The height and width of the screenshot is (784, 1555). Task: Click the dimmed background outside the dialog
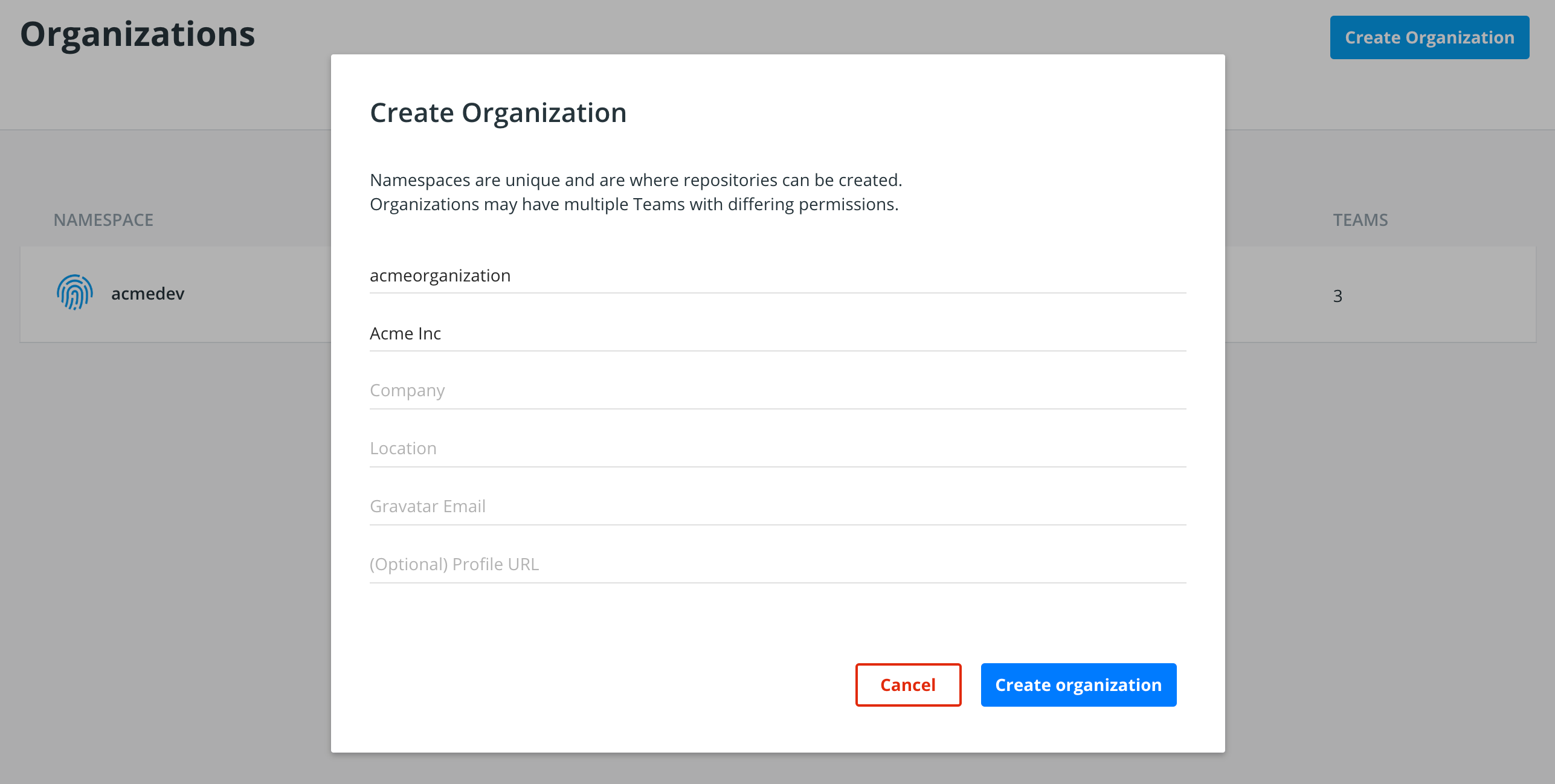pos(163,544)
